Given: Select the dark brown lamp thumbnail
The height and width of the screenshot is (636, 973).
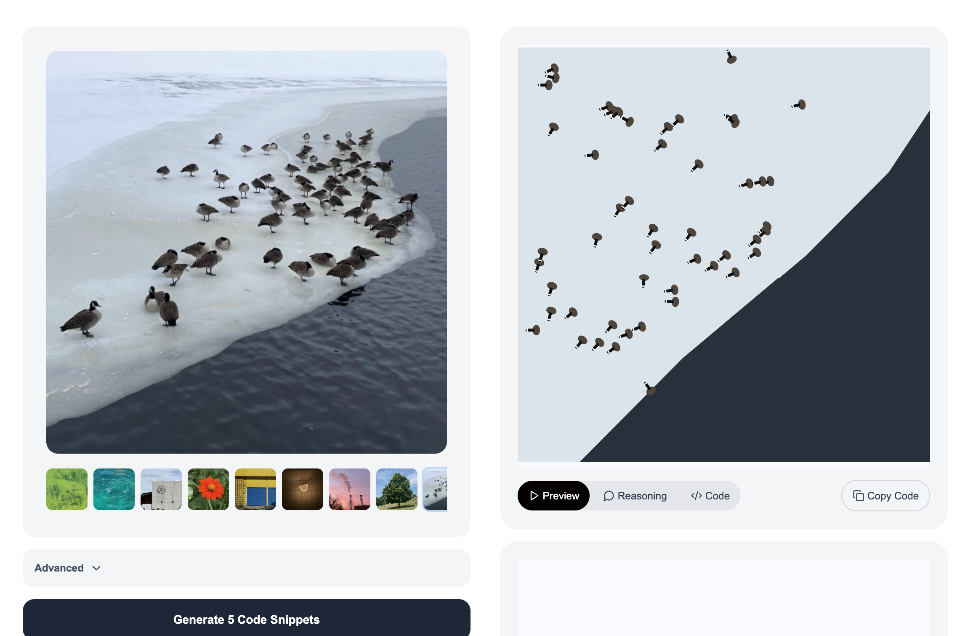Looking at the screenshot, I should pyautogui.click(x=303, y=489).
